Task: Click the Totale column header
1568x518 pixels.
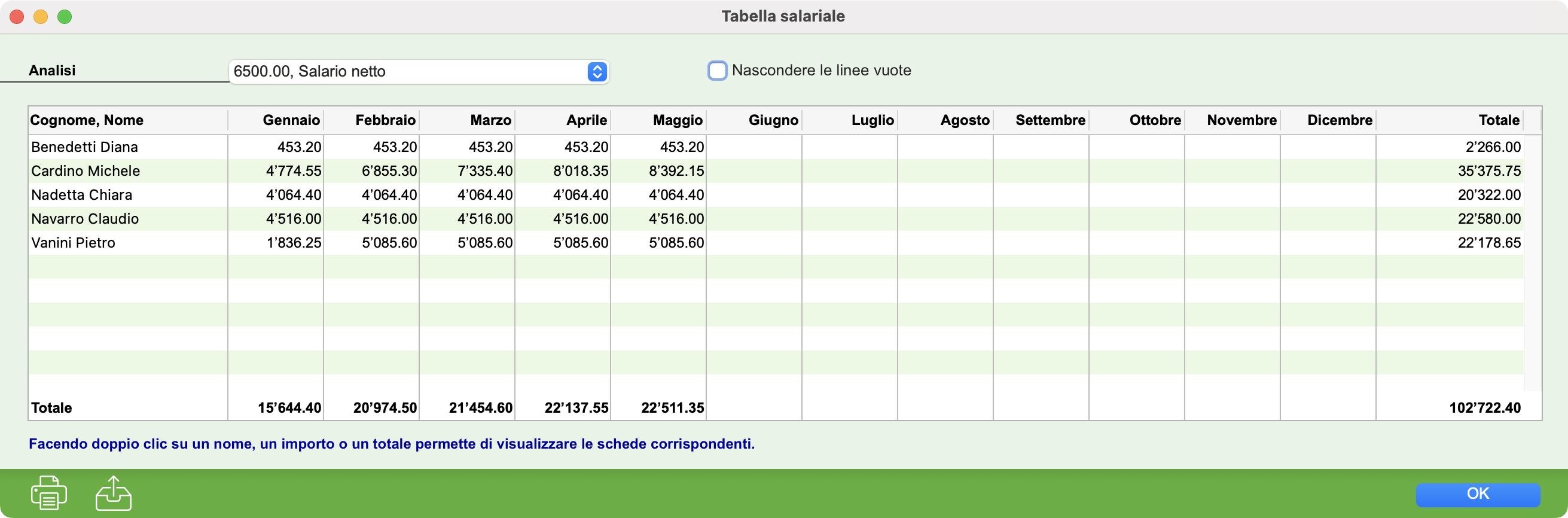Action: [1450, 120]
